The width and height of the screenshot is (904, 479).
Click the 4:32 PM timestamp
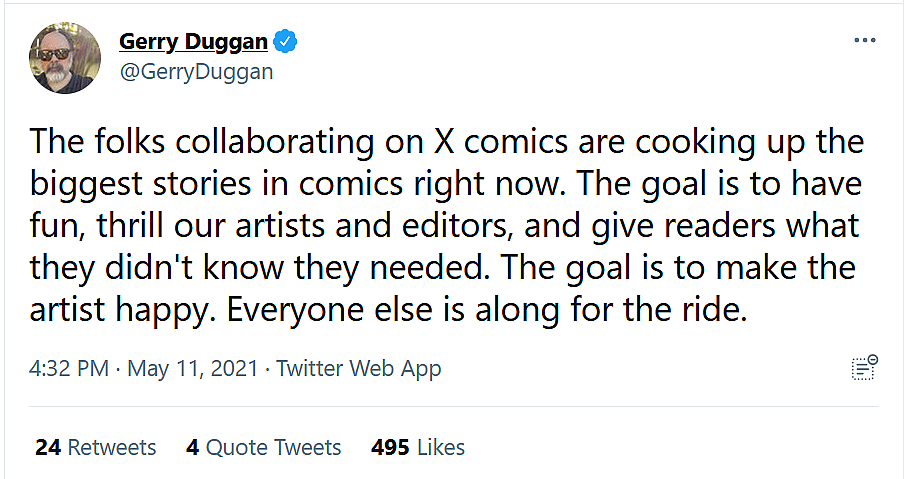[x=69, y=368]
